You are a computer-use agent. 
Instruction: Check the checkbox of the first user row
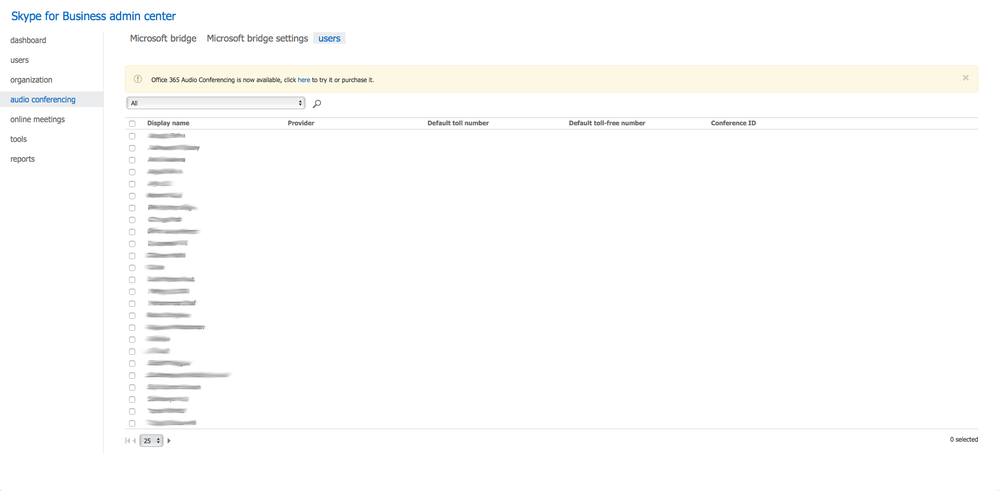(132, 136)
